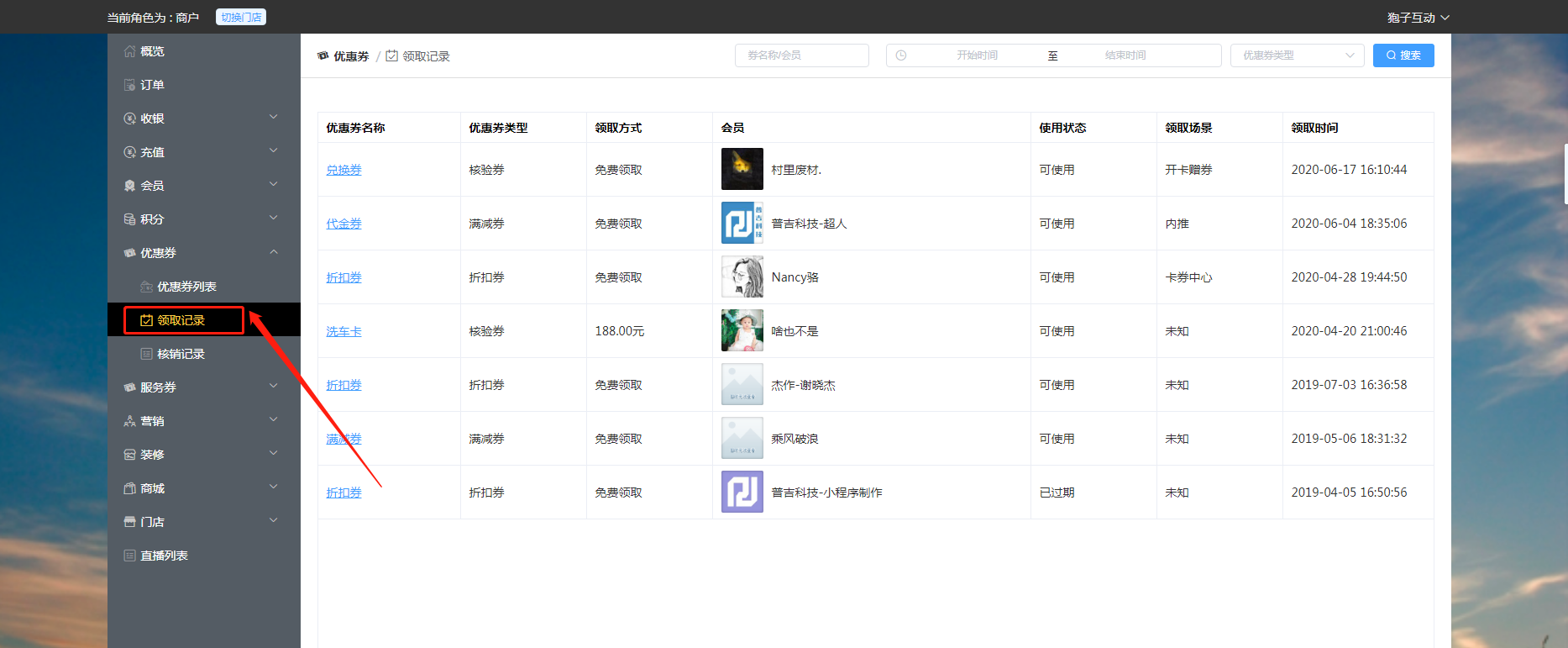Click the 商城 mall icon
The width and height of the screenshot is (1568, 648).
pyautogui.click(x=129, y=488)
